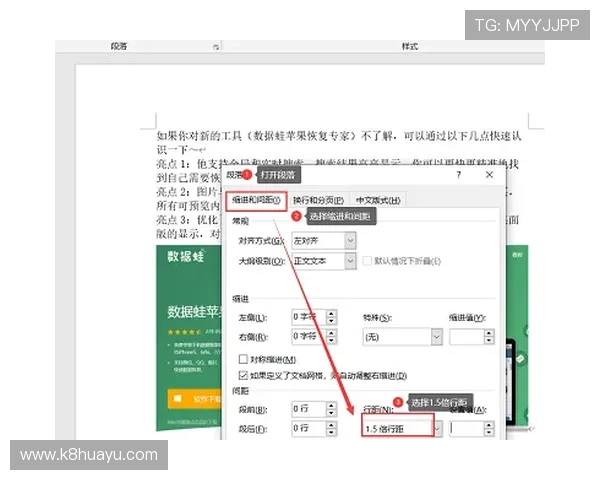Switch to the 换行和分页 tab

(x=318, y=200)
